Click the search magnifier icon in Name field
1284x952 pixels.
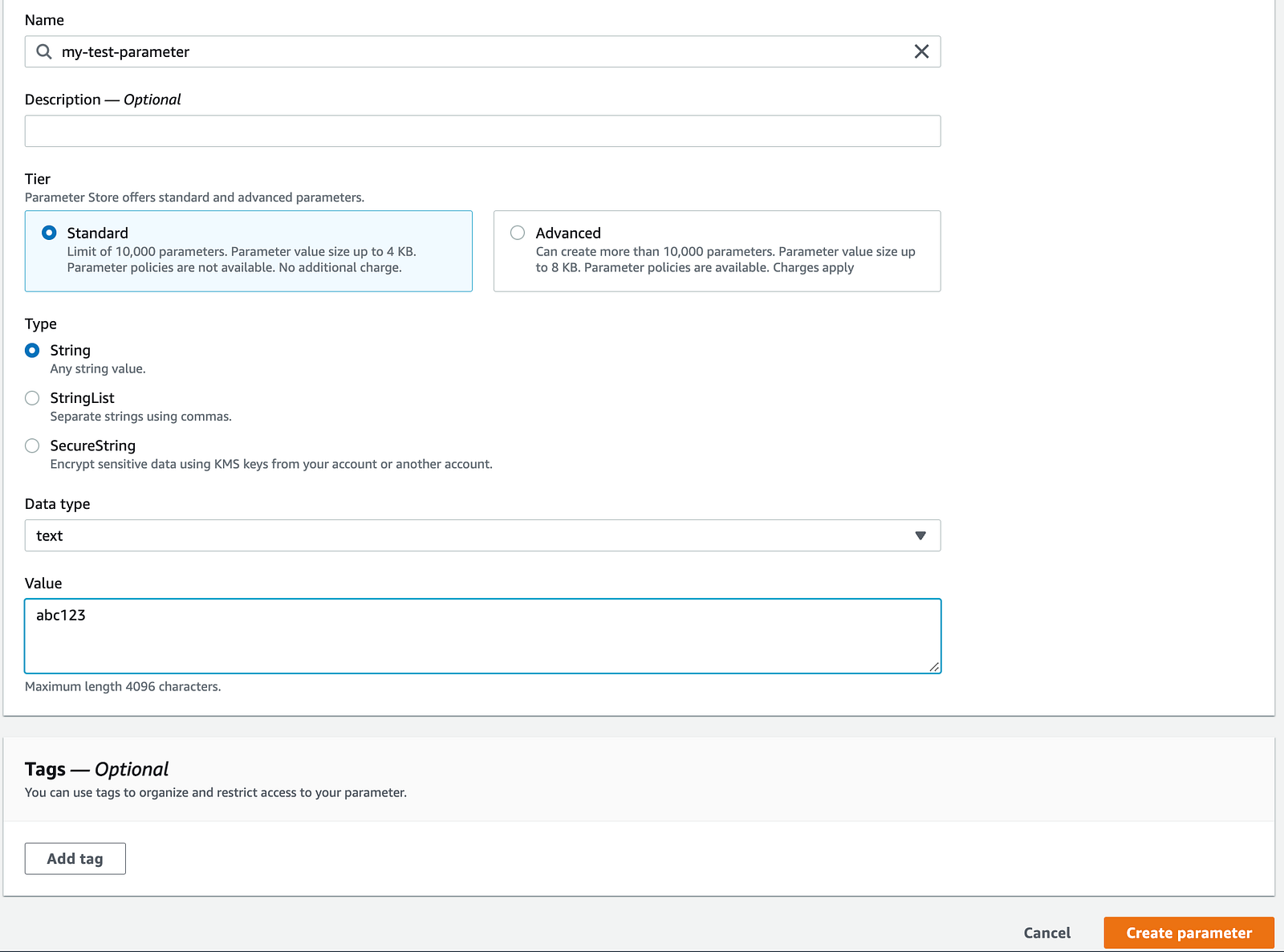coord(44,51)
